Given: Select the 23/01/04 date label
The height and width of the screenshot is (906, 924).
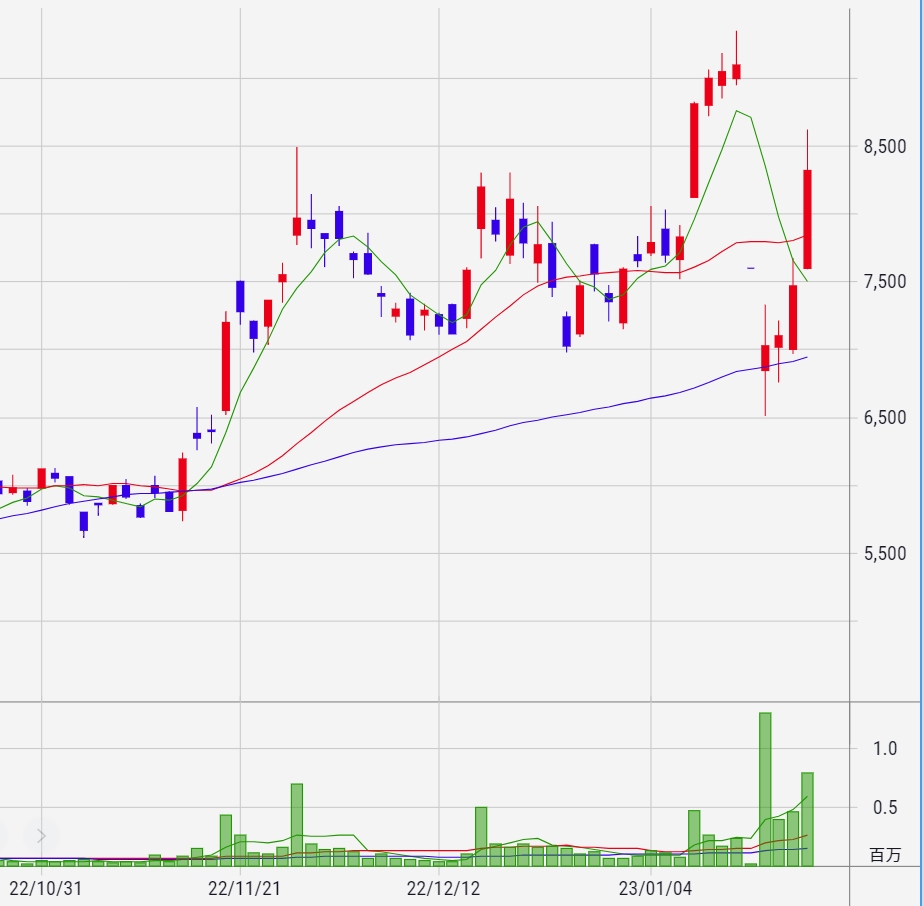Looking at the screenshot, I should coord(655,888).
